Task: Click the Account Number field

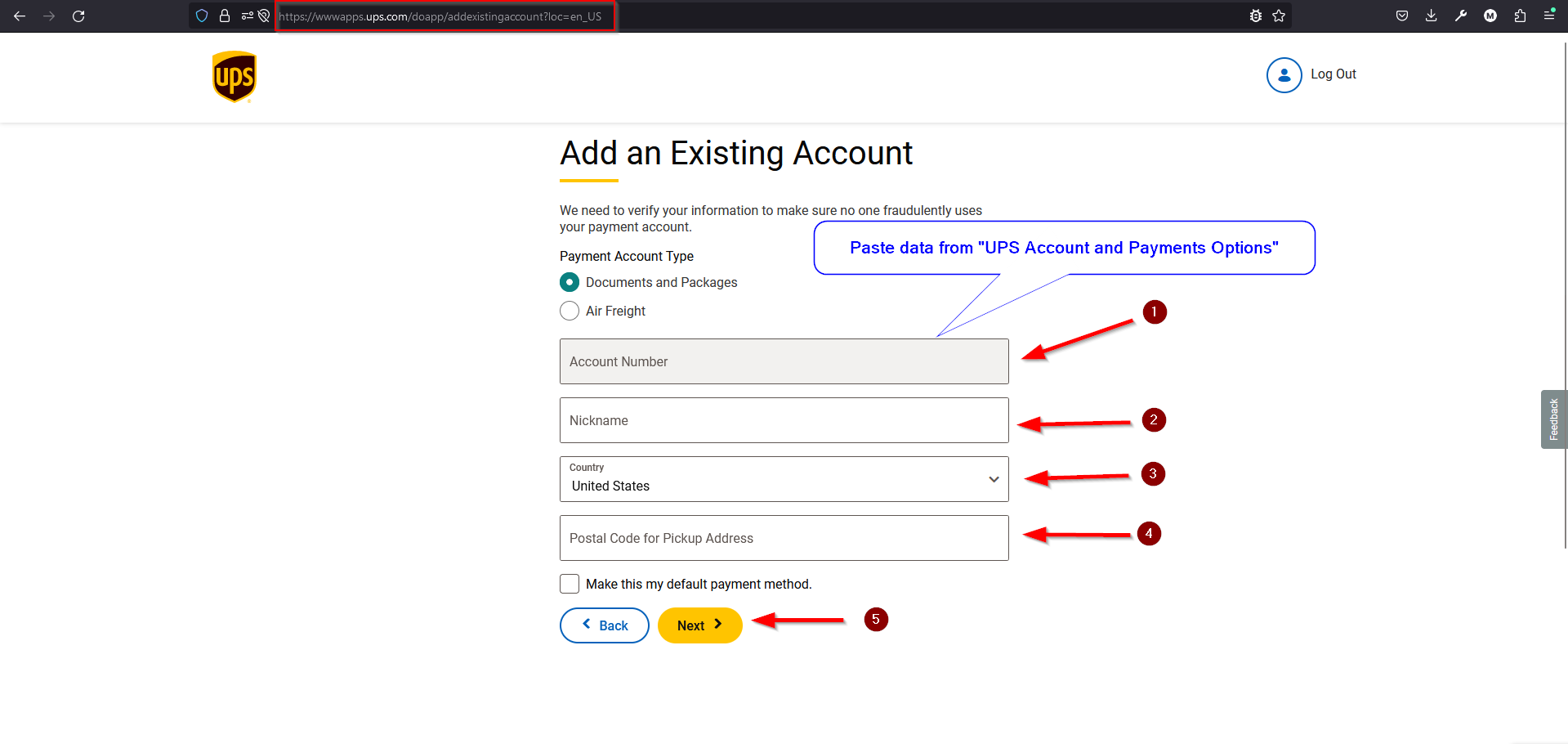Action: click(x=784, y=361)
